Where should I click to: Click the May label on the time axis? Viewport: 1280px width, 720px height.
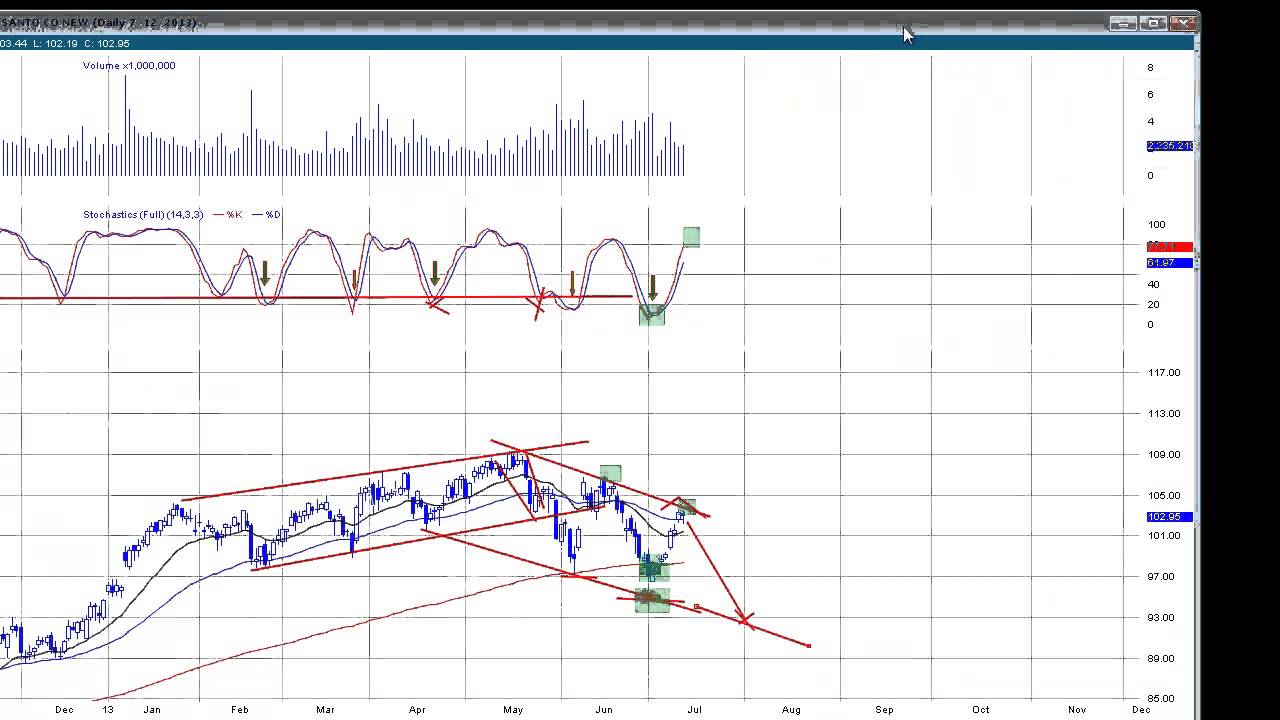click(x=513, y=710)
